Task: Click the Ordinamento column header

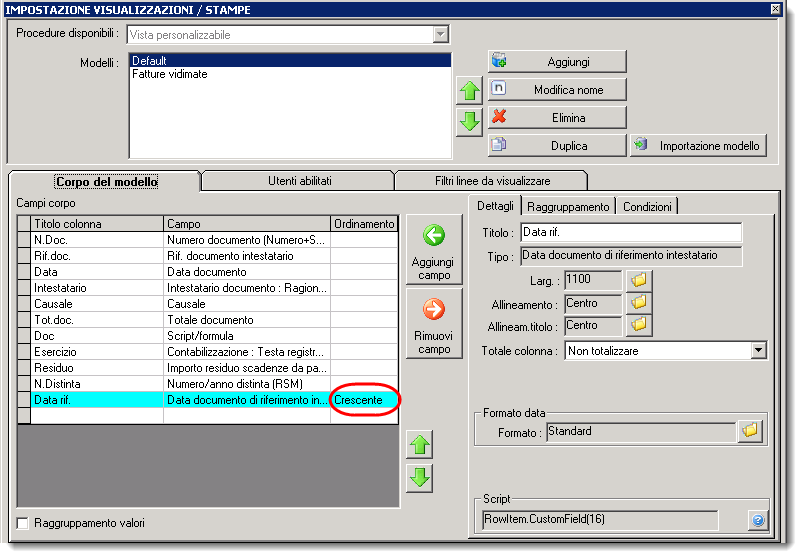Action: pyautogui.click(x=364, y=224)
